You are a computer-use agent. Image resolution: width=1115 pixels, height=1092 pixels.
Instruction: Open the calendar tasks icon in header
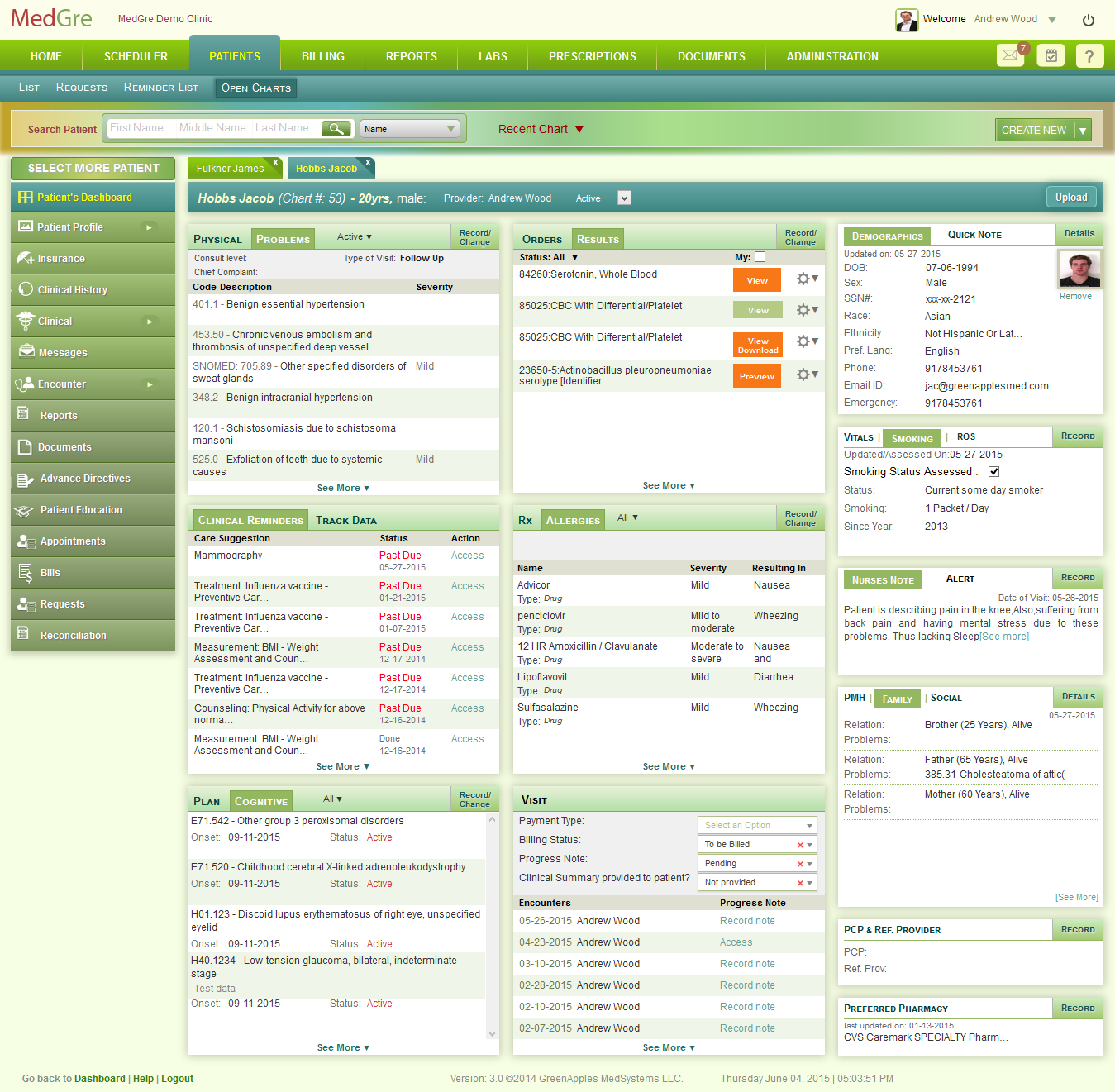1051,56
